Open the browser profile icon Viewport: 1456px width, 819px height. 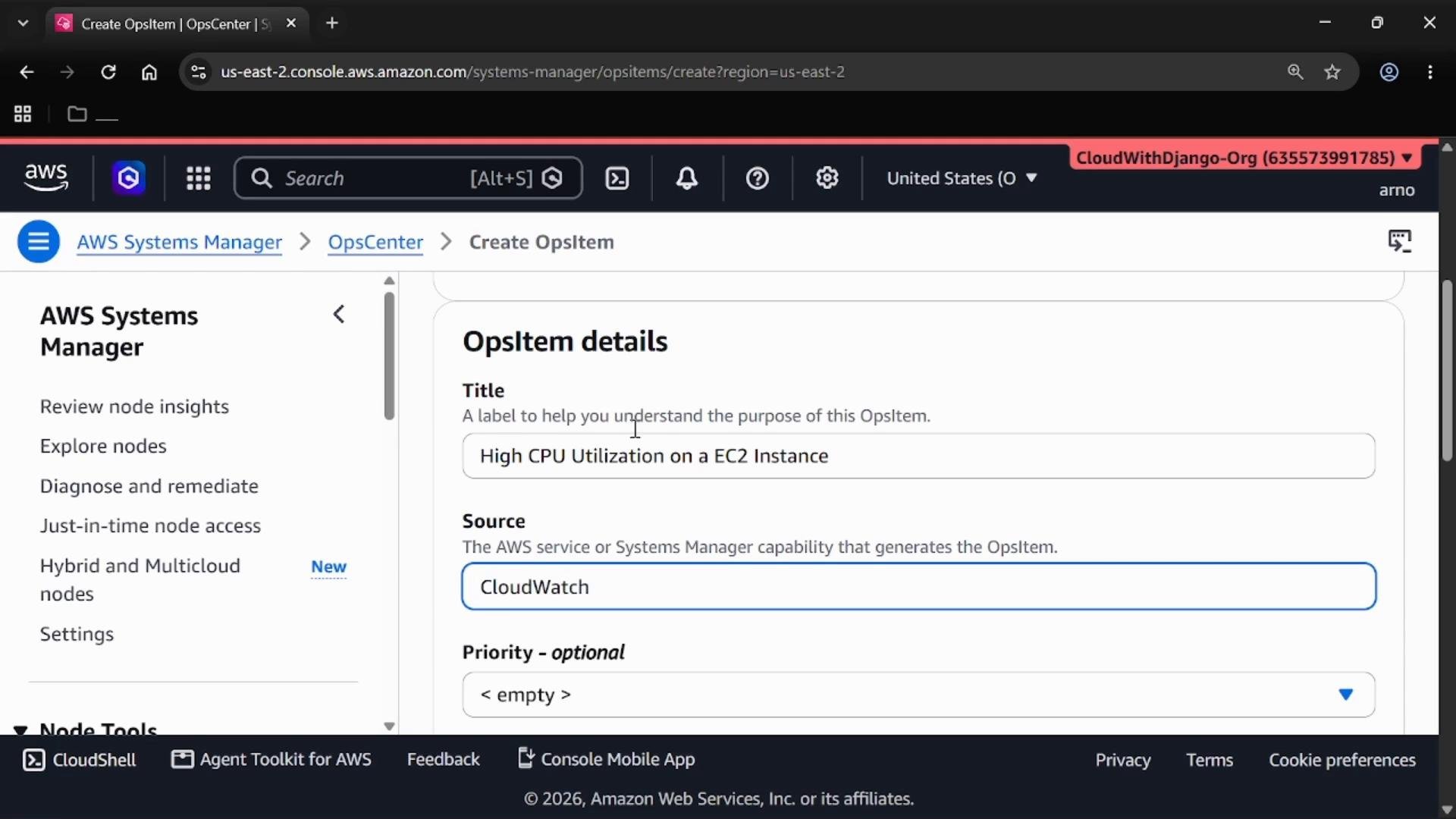click(x=1389, y=72)
